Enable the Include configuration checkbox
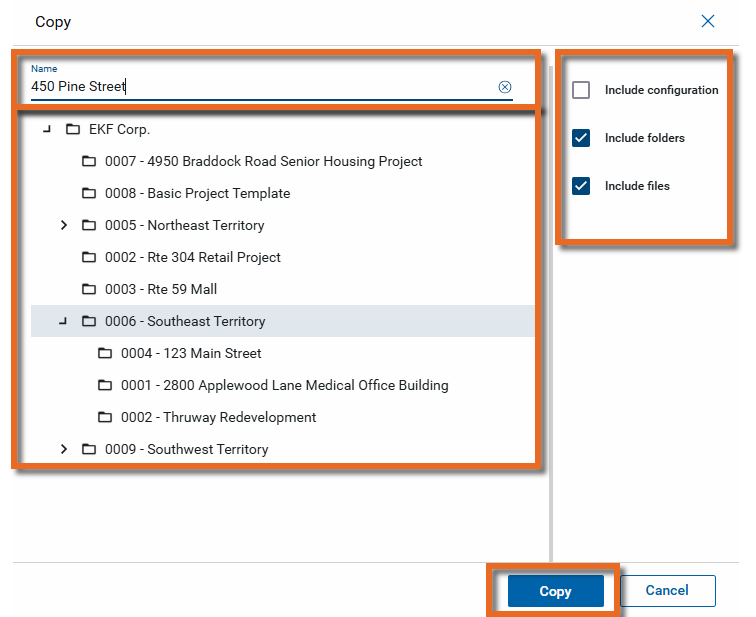Viewport: 756px width, 617px height. [x=581, y=90]
